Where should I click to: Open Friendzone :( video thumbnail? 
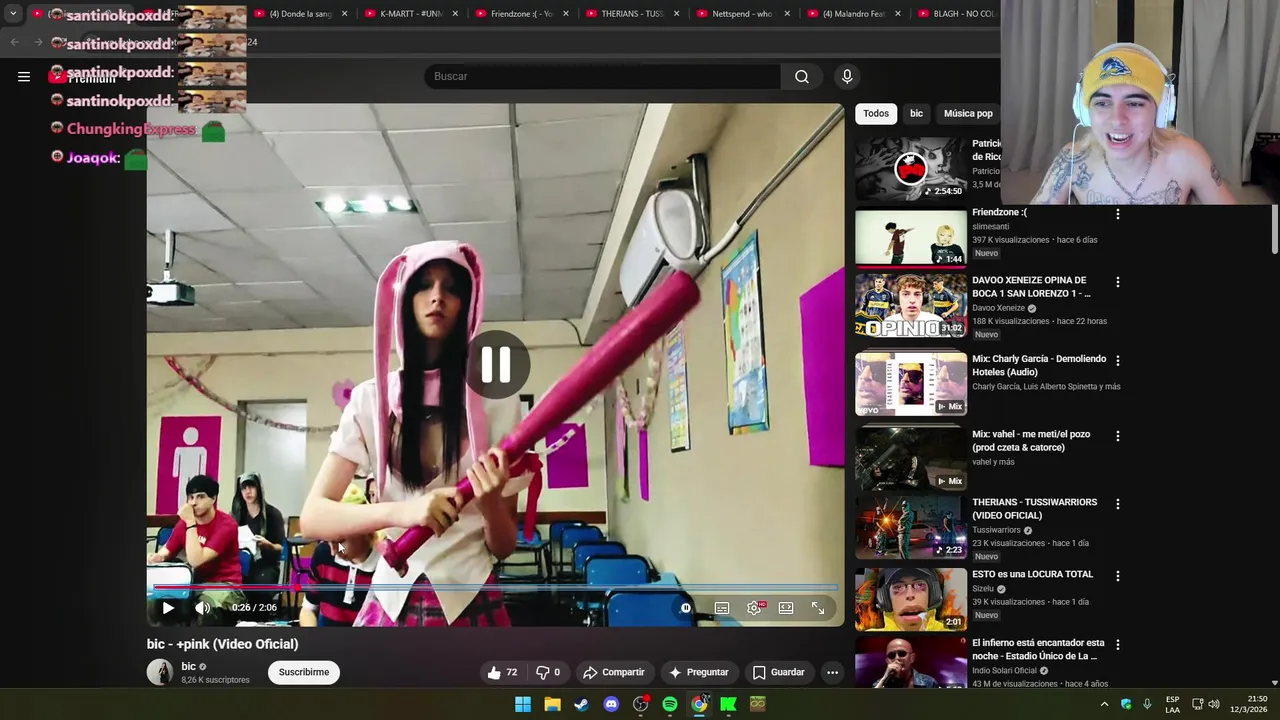tap(911, 237)
